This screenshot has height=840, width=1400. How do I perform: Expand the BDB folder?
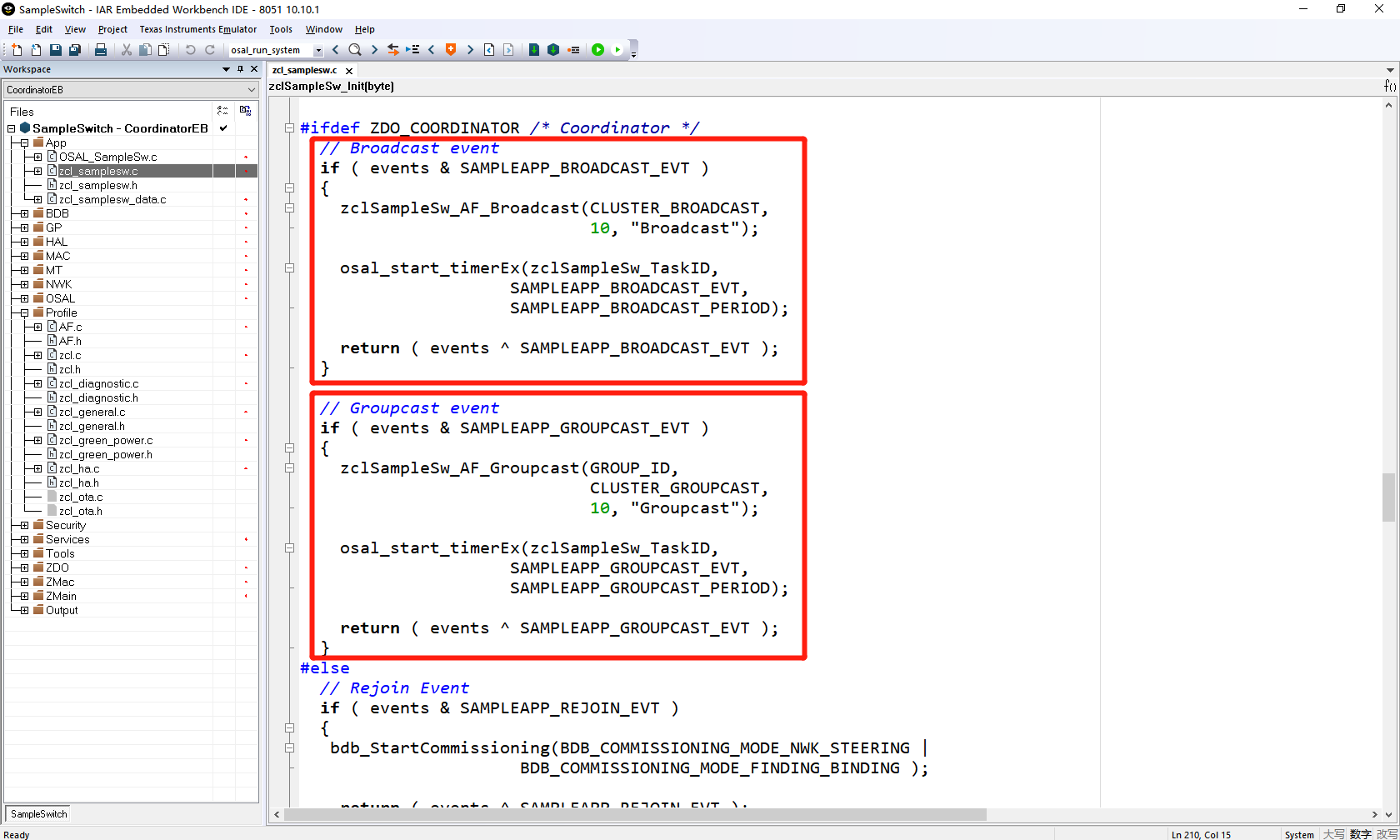click(x=24, y=213)
